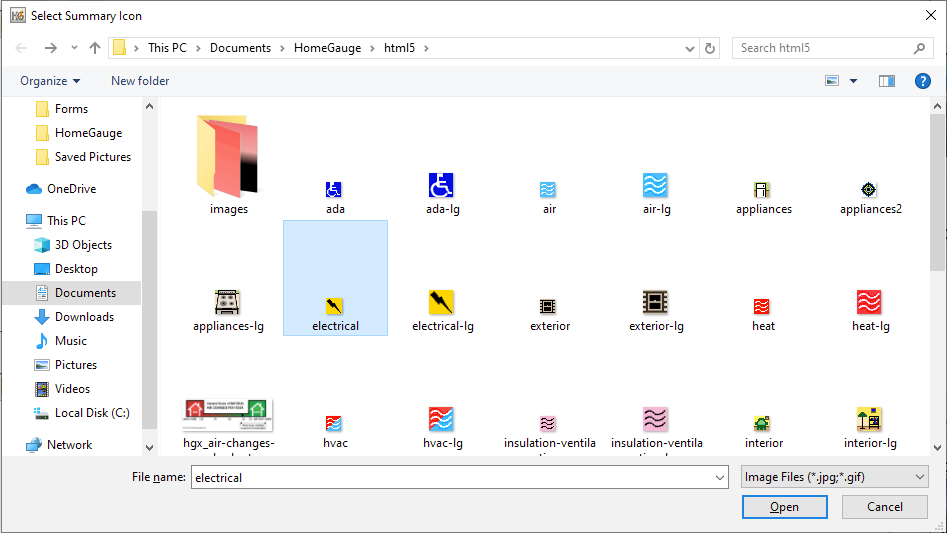Pick the hvac-lg icon file
The image size is (947, 533).
tap(441, 419)
